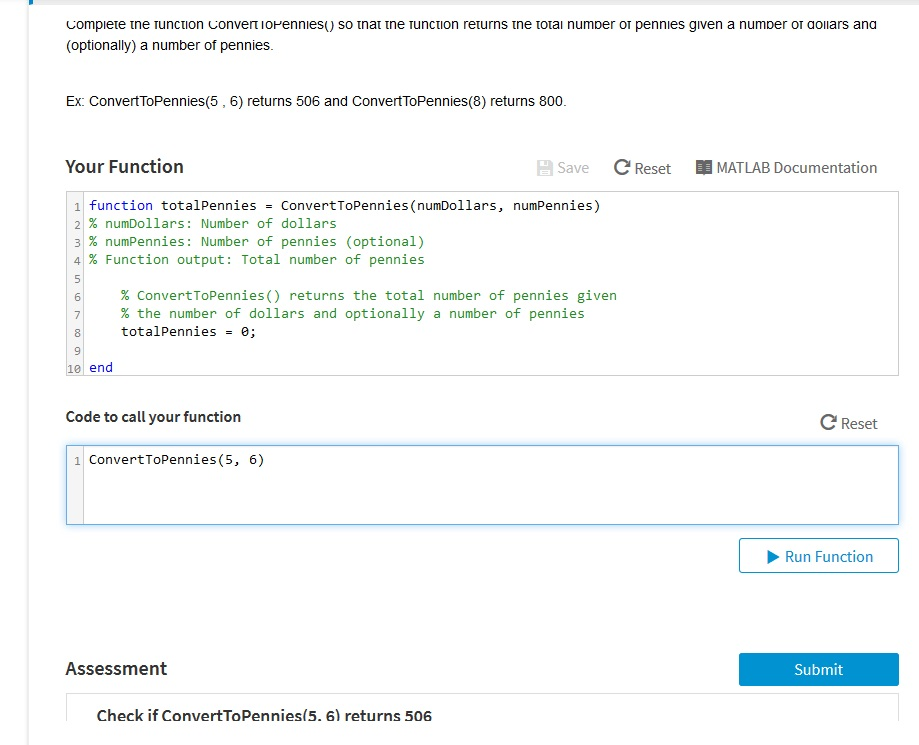Click the 'end' keyword on line 10
919x745 pixels.
click(101, 368)
